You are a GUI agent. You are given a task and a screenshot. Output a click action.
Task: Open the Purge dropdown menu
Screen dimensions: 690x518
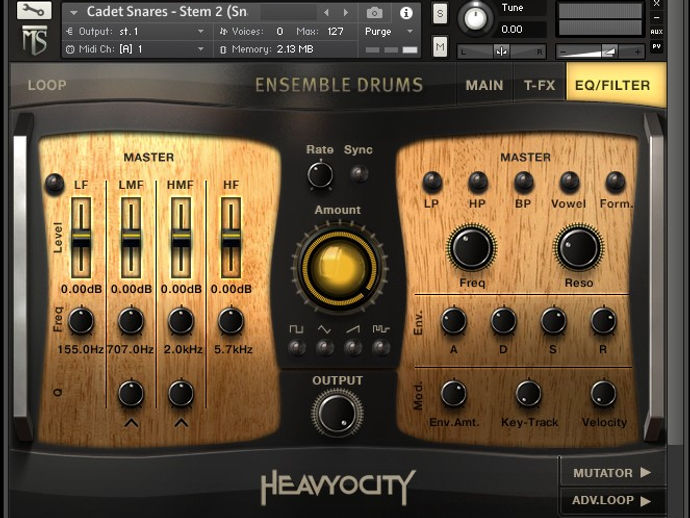(x=389, y=32)
